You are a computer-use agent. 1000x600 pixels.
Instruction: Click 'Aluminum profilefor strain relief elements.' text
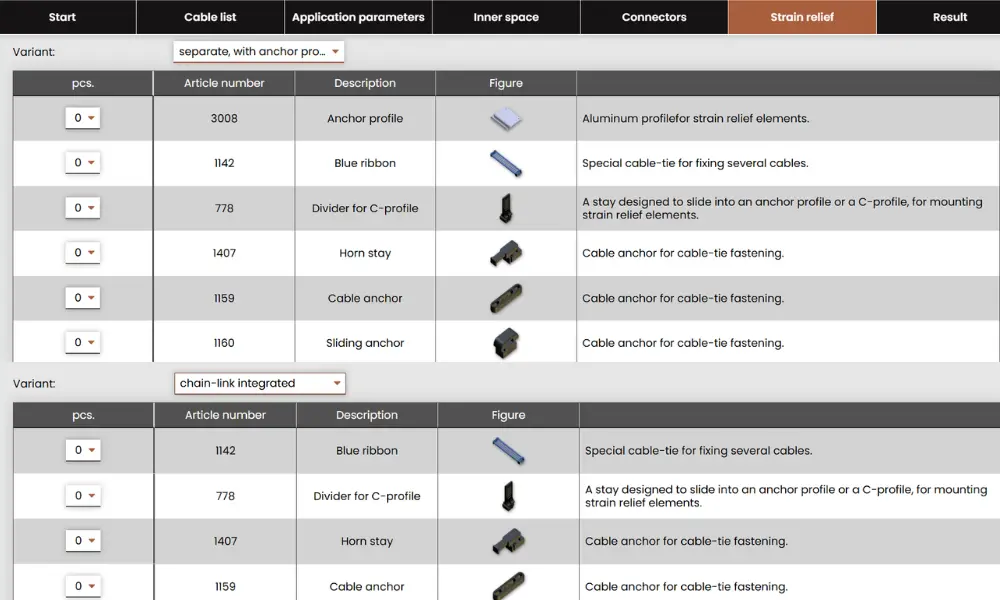click(695, 119)
